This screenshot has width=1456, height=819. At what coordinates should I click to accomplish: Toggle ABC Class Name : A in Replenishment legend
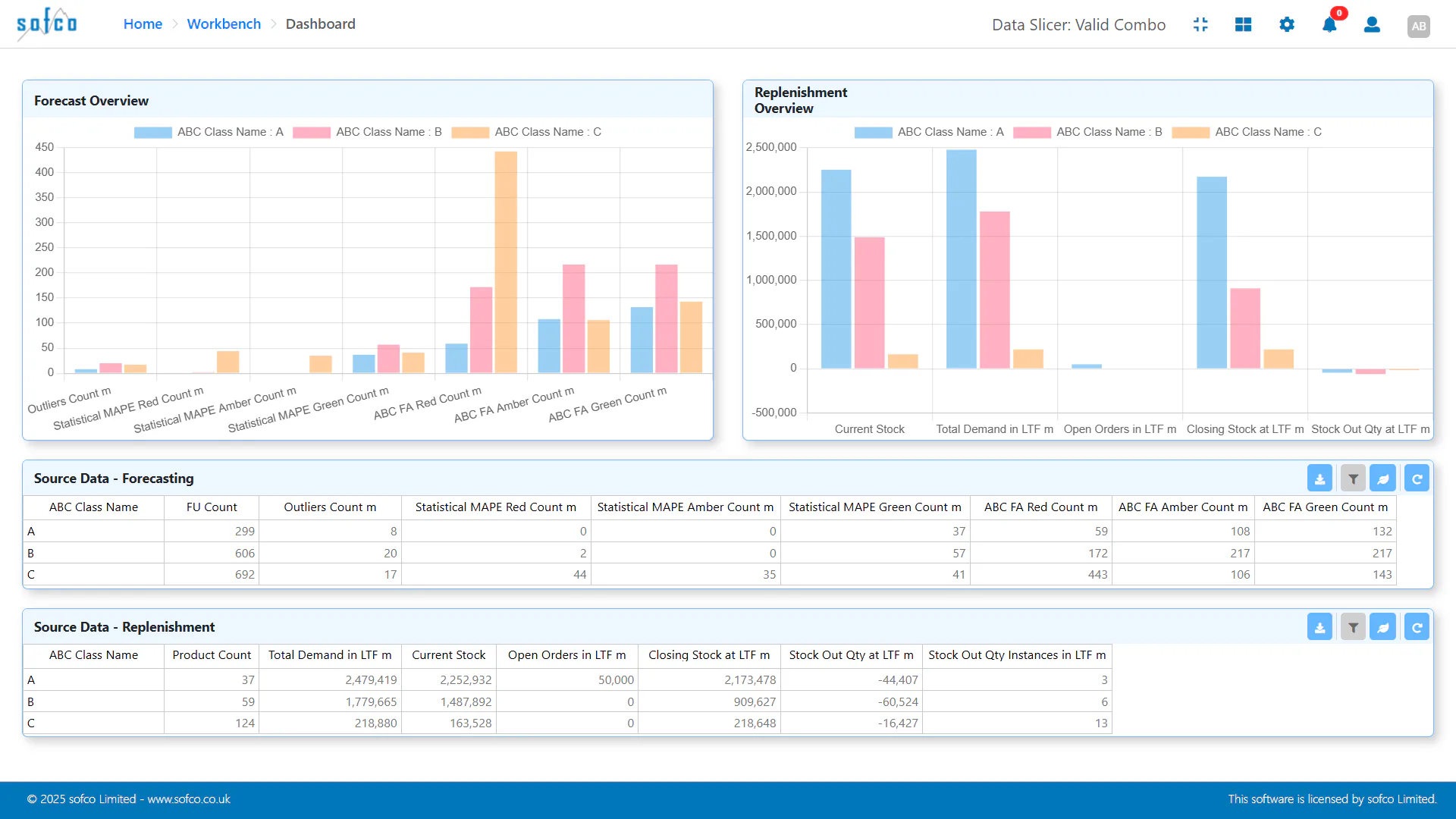[929, 132]
